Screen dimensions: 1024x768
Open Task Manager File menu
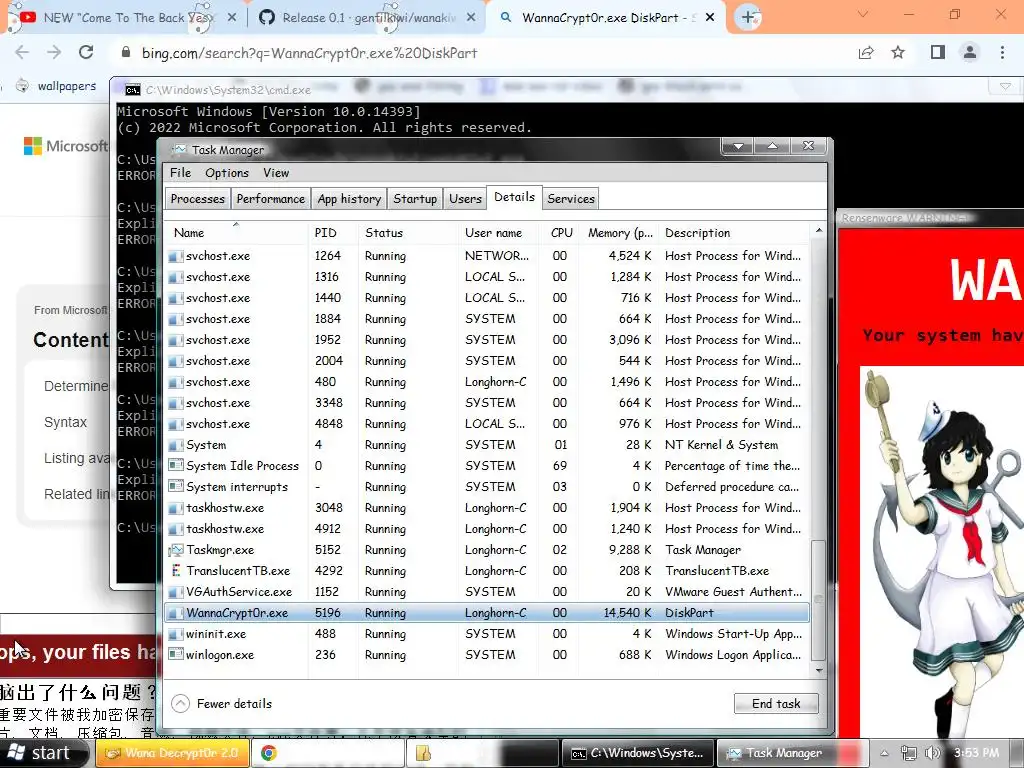180,173
